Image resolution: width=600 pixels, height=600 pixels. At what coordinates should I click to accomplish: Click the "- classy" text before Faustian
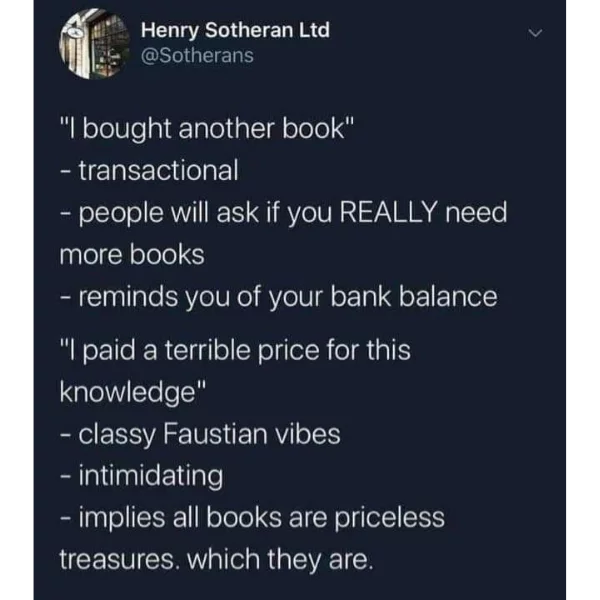[x=108, y=435]
